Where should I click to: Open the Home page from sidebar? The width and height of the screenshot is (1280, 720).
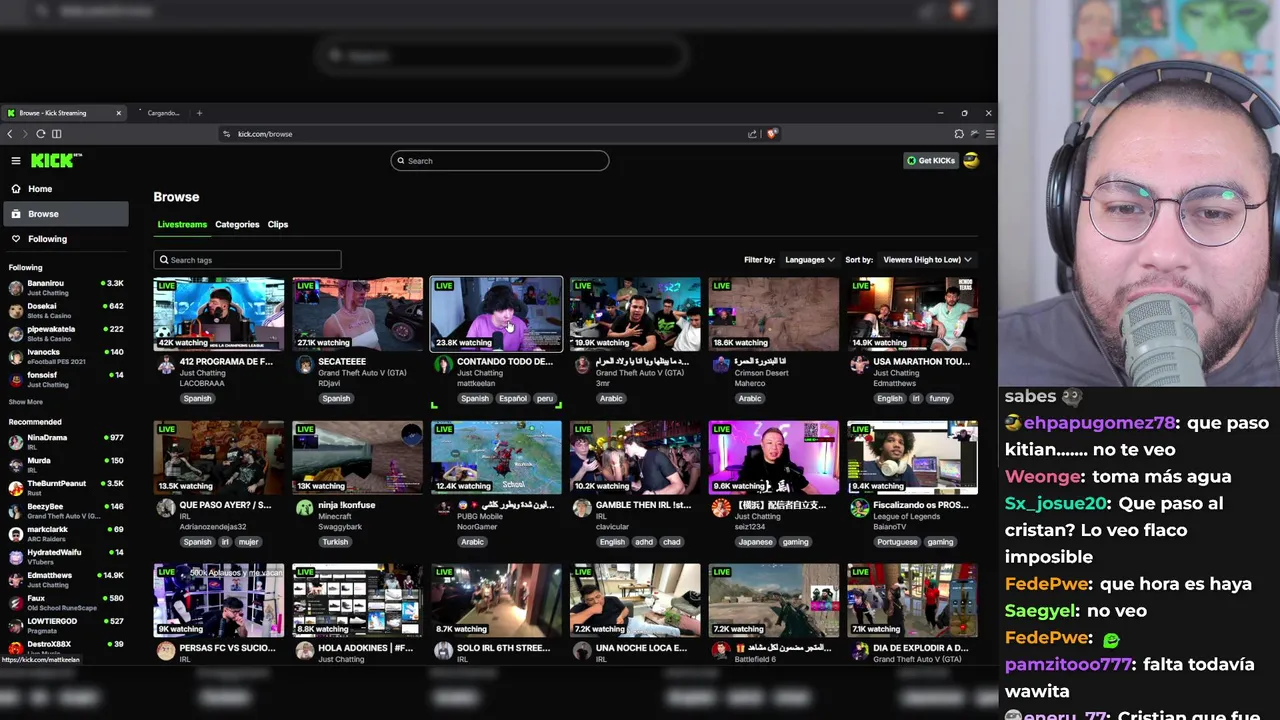(x=66, y=189)
